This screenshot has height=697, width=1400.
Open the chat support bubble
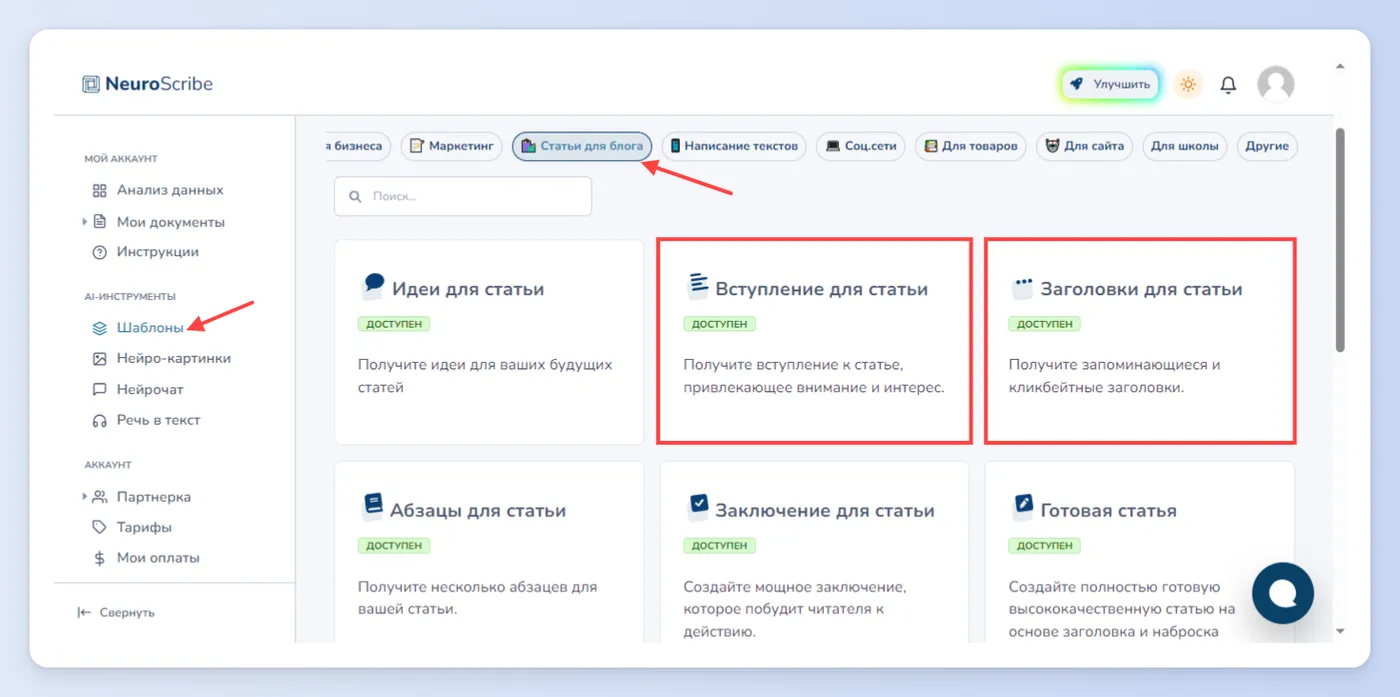tap(1282, 593)
